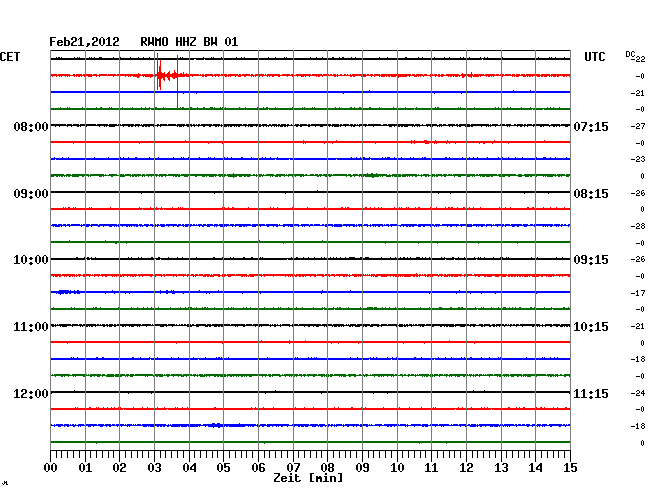
Task: Click the CET time zone label
Action: pos(10,57)
